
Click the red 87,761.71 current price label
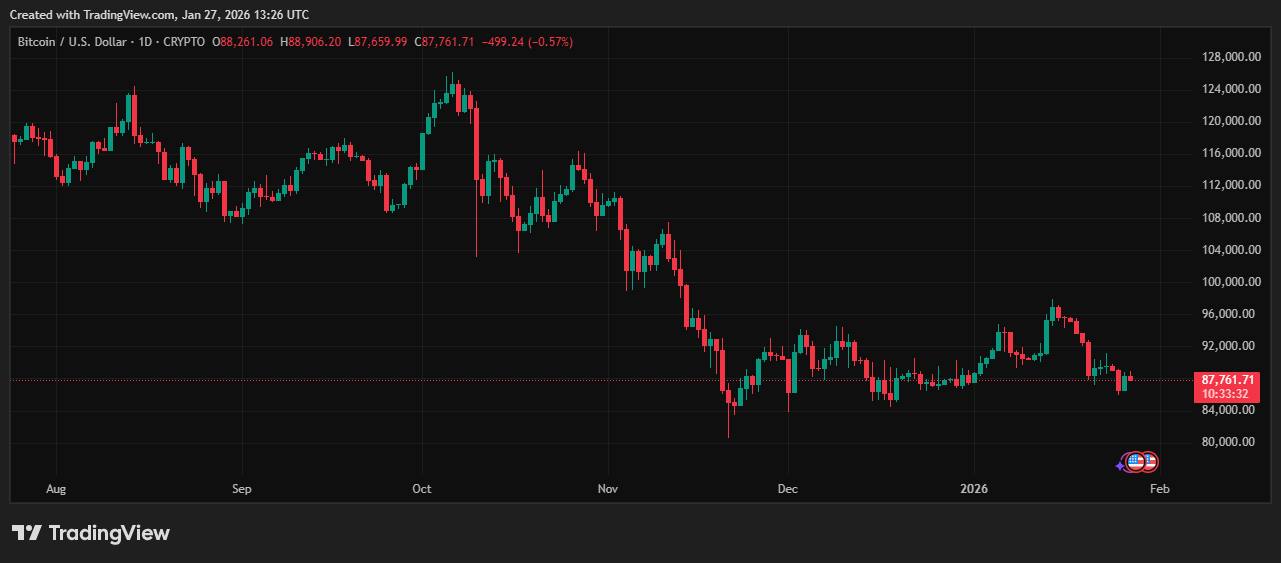(1228, 380)
